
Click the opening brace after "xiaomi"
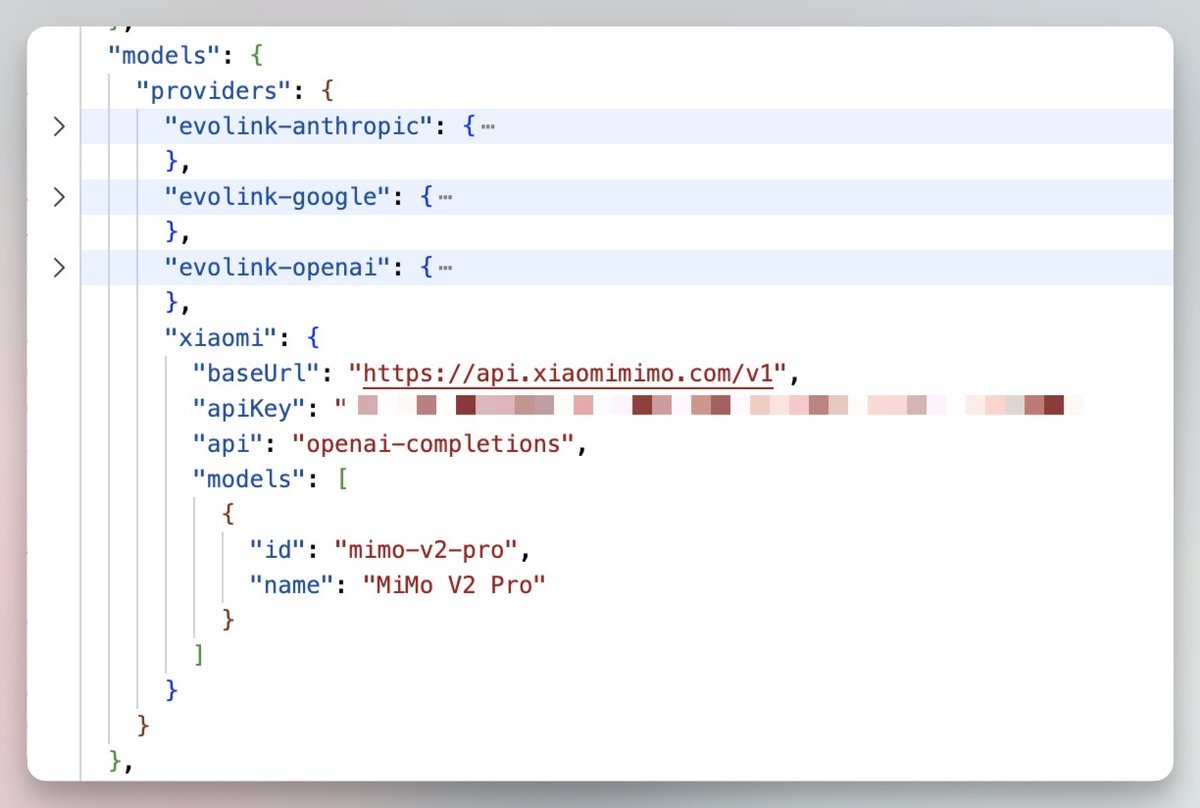click(313, 337)
